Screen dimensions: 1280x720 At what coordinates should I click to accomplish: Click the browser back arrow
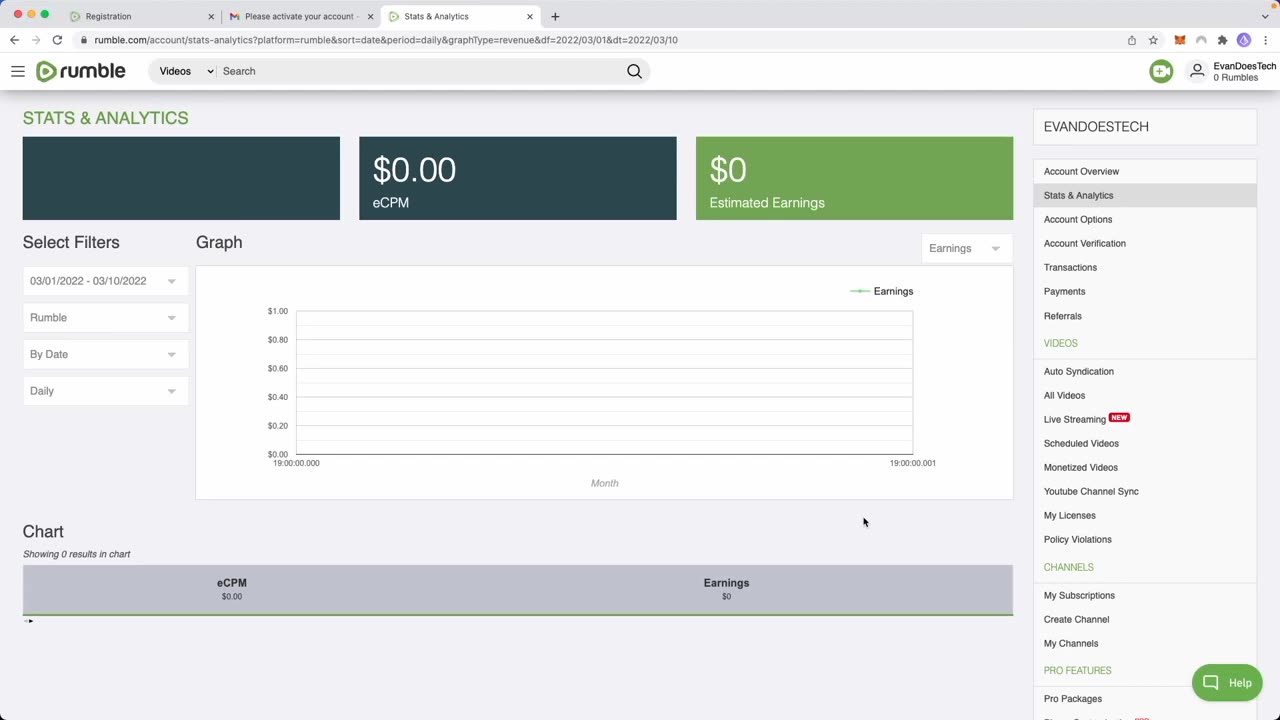14,40
